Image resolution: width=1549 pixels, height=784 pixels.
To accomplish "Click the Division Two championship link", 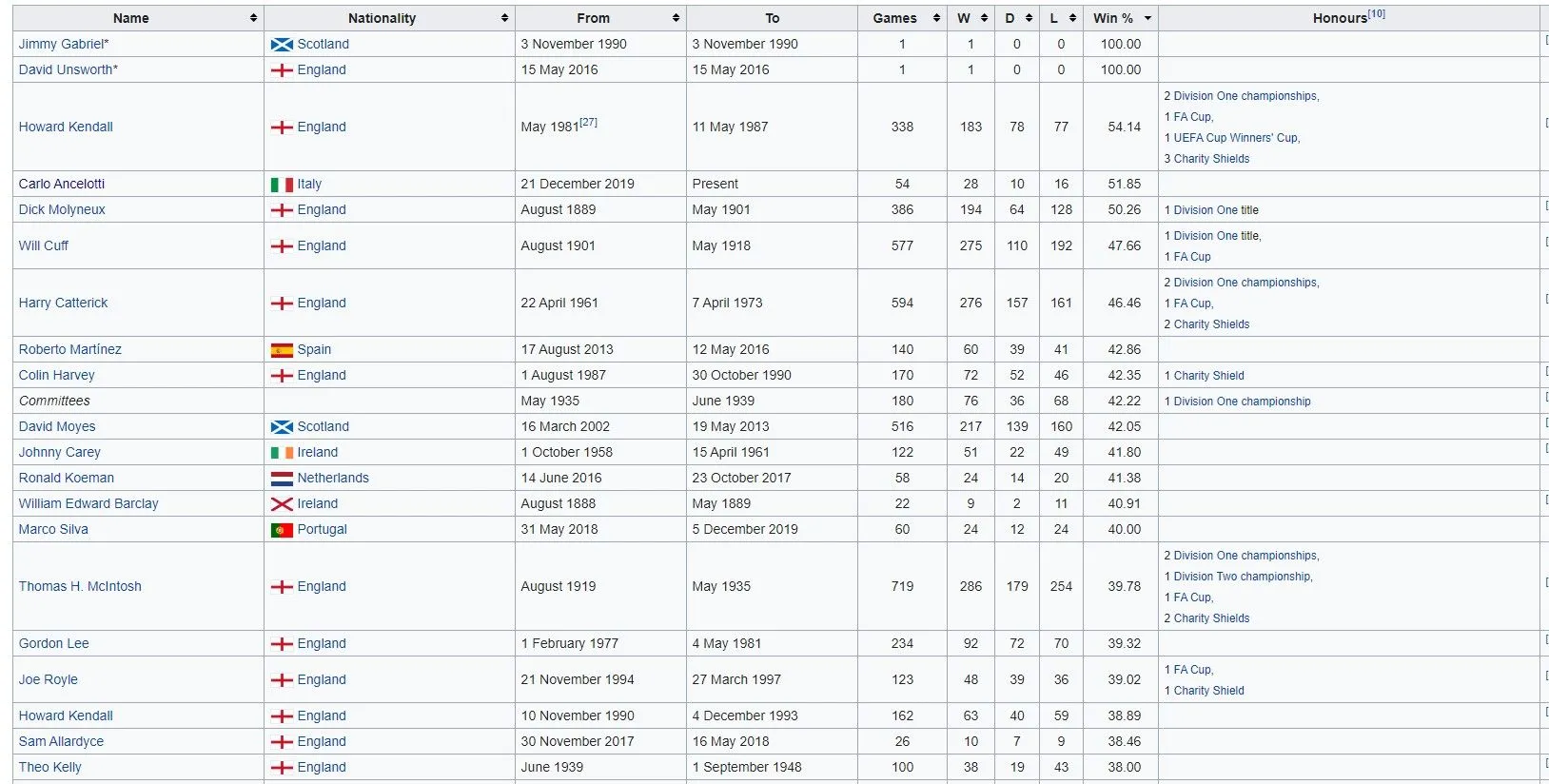I will pos(1242,577).
